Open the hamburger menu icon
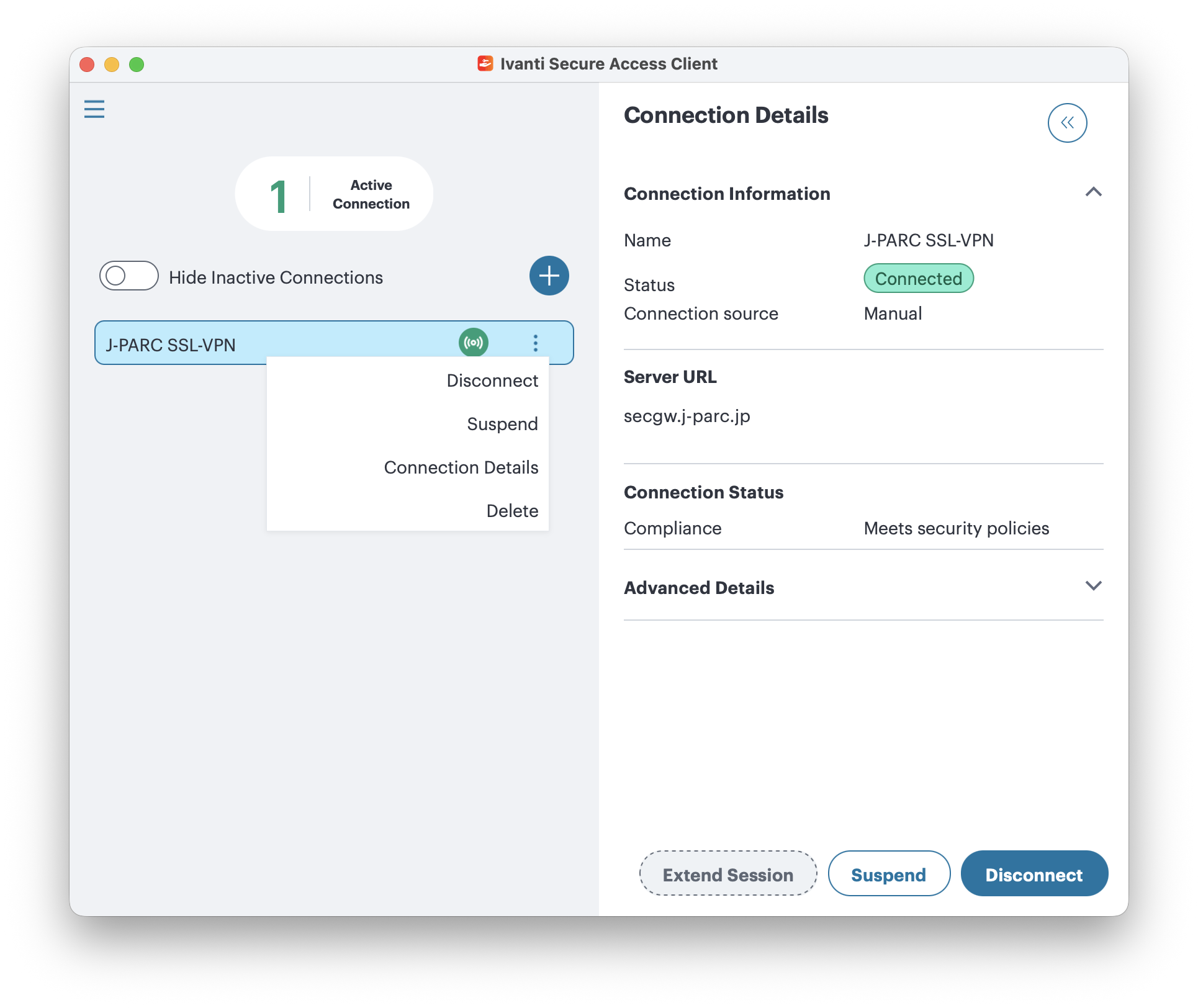The height and width of the screenshot is (1008, 1198). (x=94, y=109)
